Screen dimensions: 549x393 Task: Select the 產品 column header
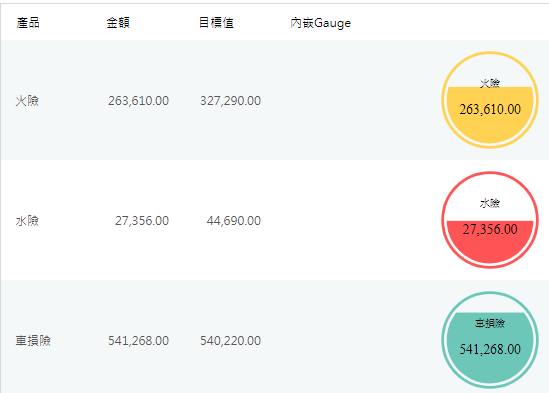pos(28,23)
